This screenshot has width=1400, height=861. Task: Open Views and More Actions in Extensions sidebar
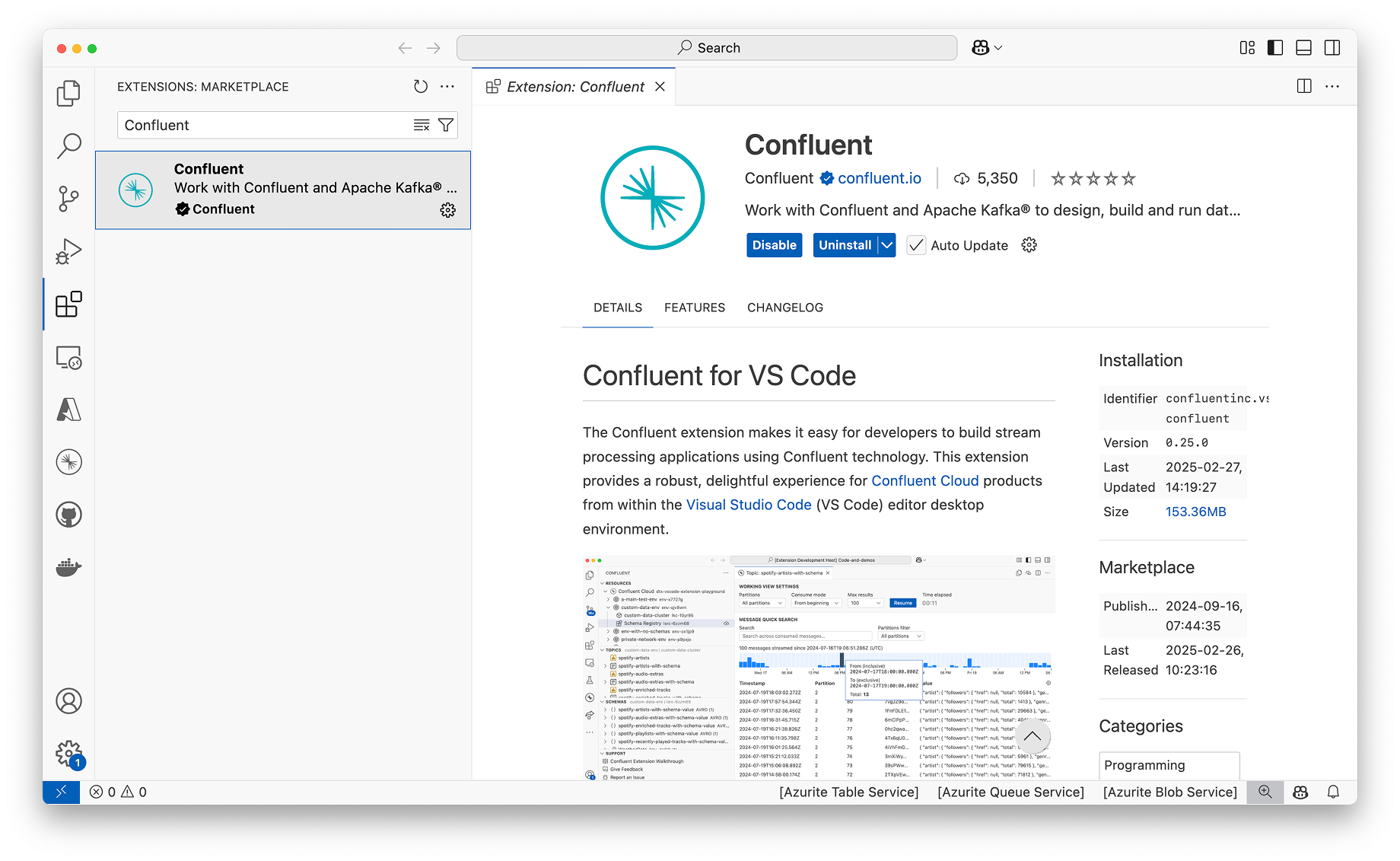tap(447, 87)
